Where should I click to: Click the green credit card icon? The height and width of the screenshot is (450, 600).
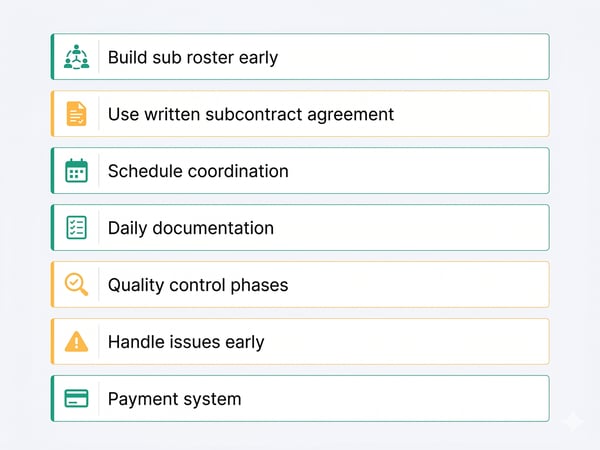click(76, 399)
